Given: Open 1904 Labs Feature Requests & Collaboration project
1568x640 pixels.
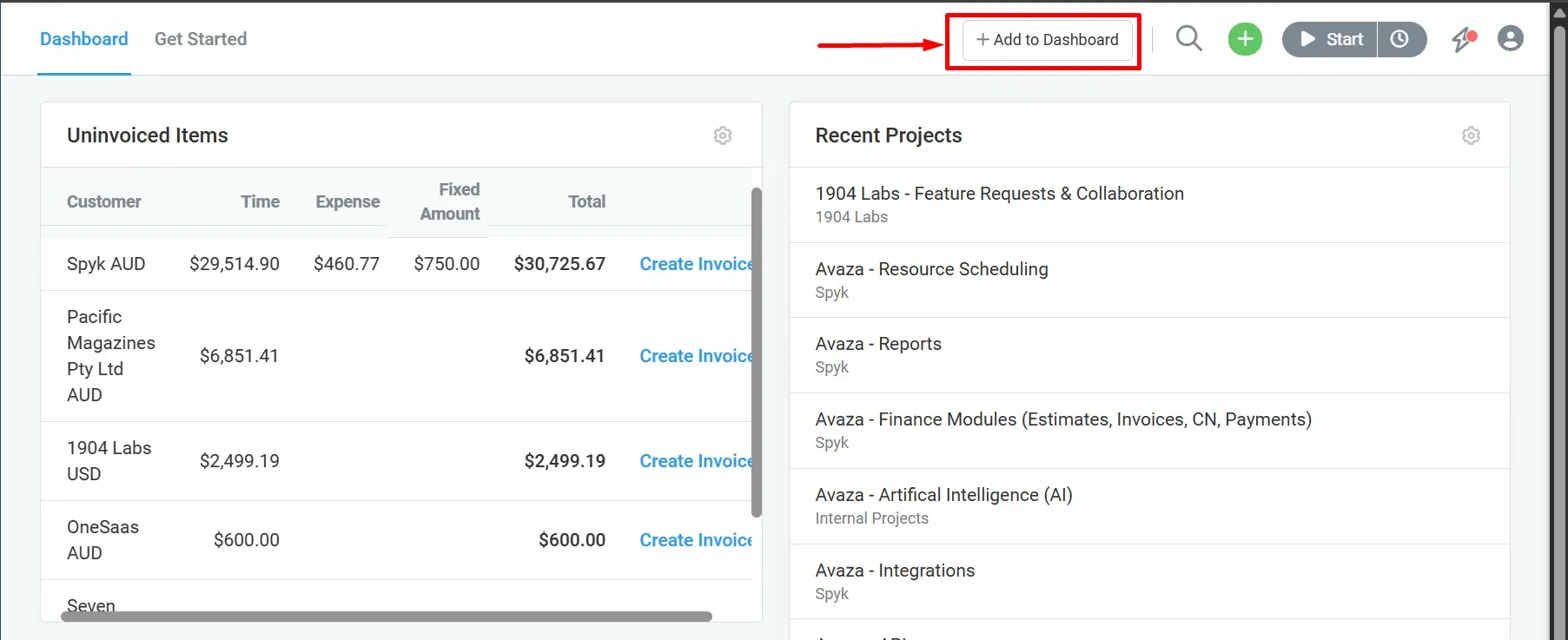Looking at the screenshot, I should click(x=999, y=194).
